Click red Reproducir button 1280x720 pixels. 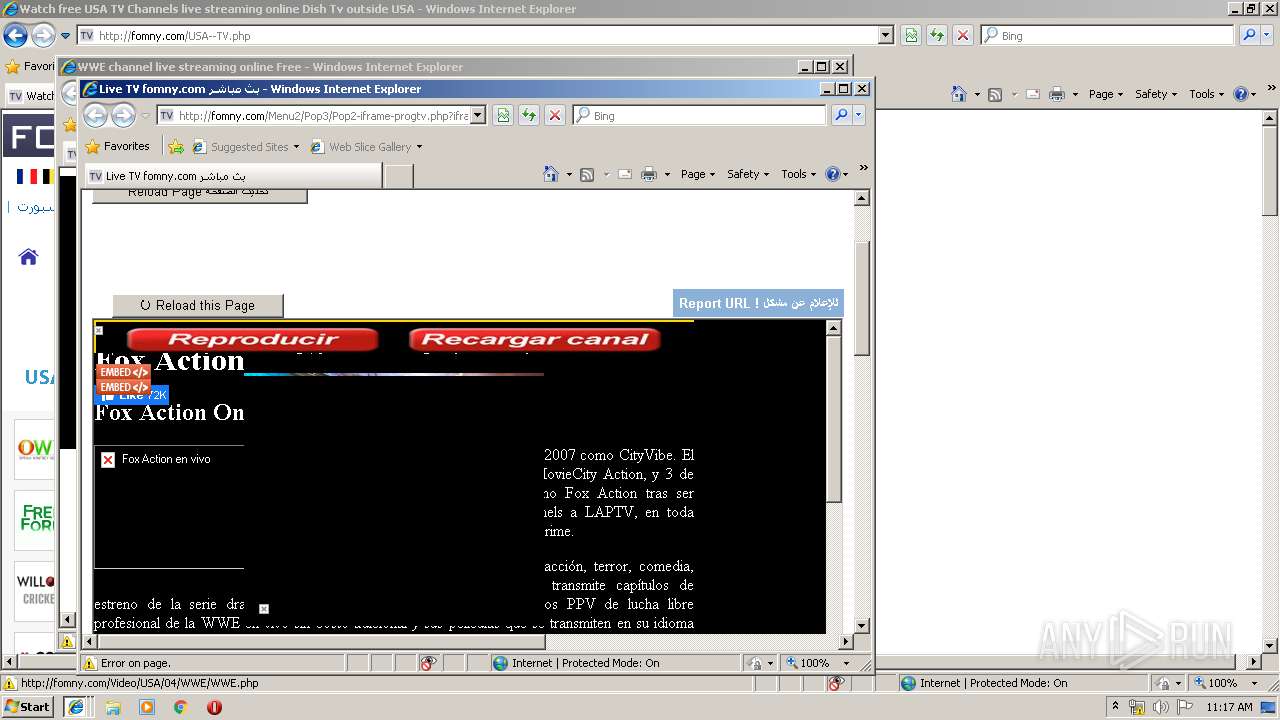pyautogui.click(x=253, y=339)
